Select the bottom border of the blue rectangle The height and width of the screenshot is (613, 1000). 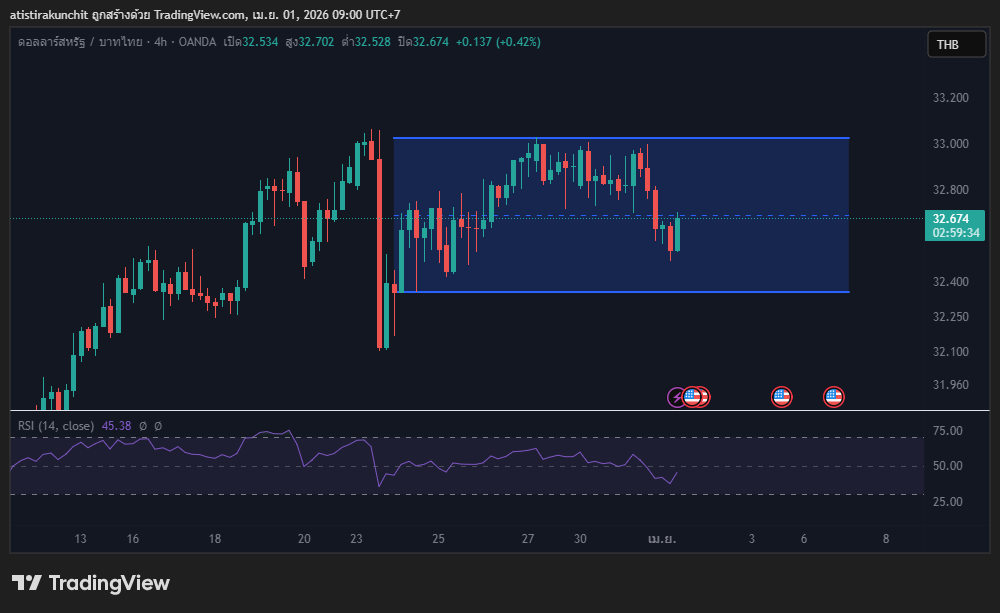tap(620, 292)
